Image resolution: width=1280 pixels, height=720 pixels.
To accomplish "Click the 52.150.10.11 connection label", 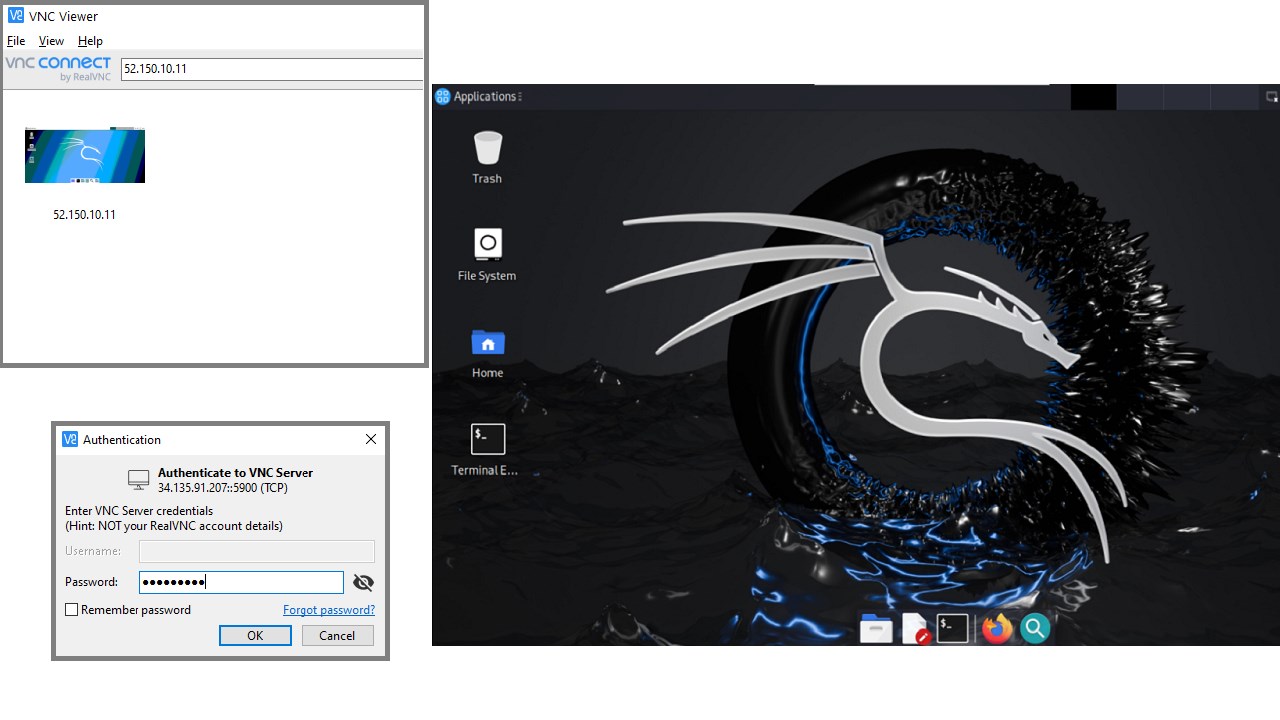I will pos(85,215).
